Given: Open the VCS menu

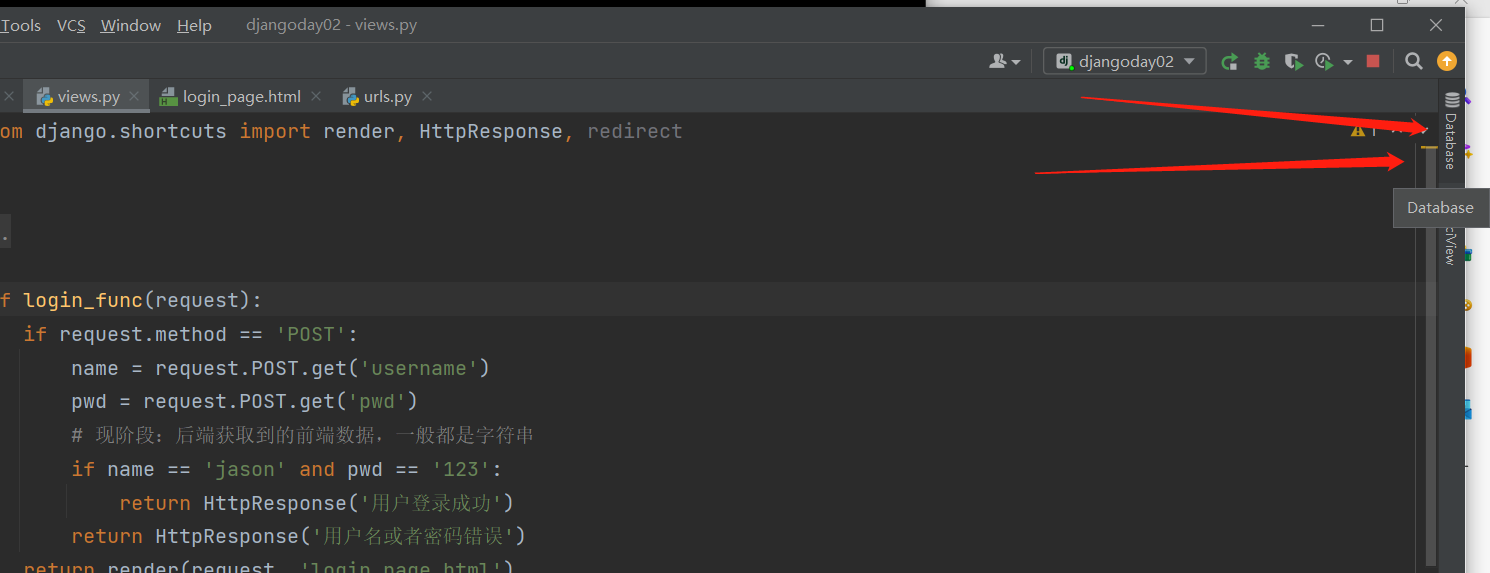Looking at the screenshot, I should click(x=71, y=26).
